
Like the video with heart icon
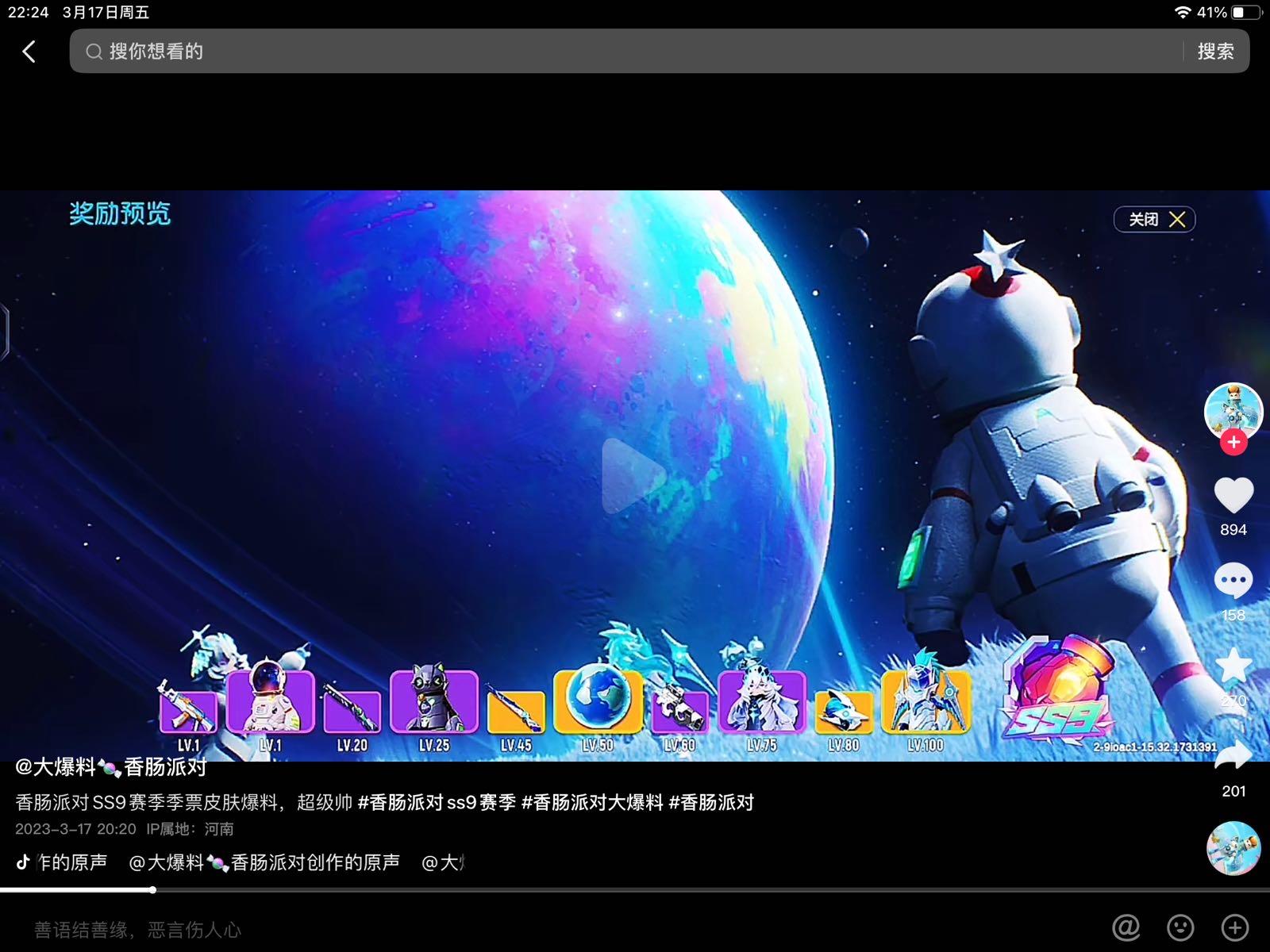[x=1233, y=496]
